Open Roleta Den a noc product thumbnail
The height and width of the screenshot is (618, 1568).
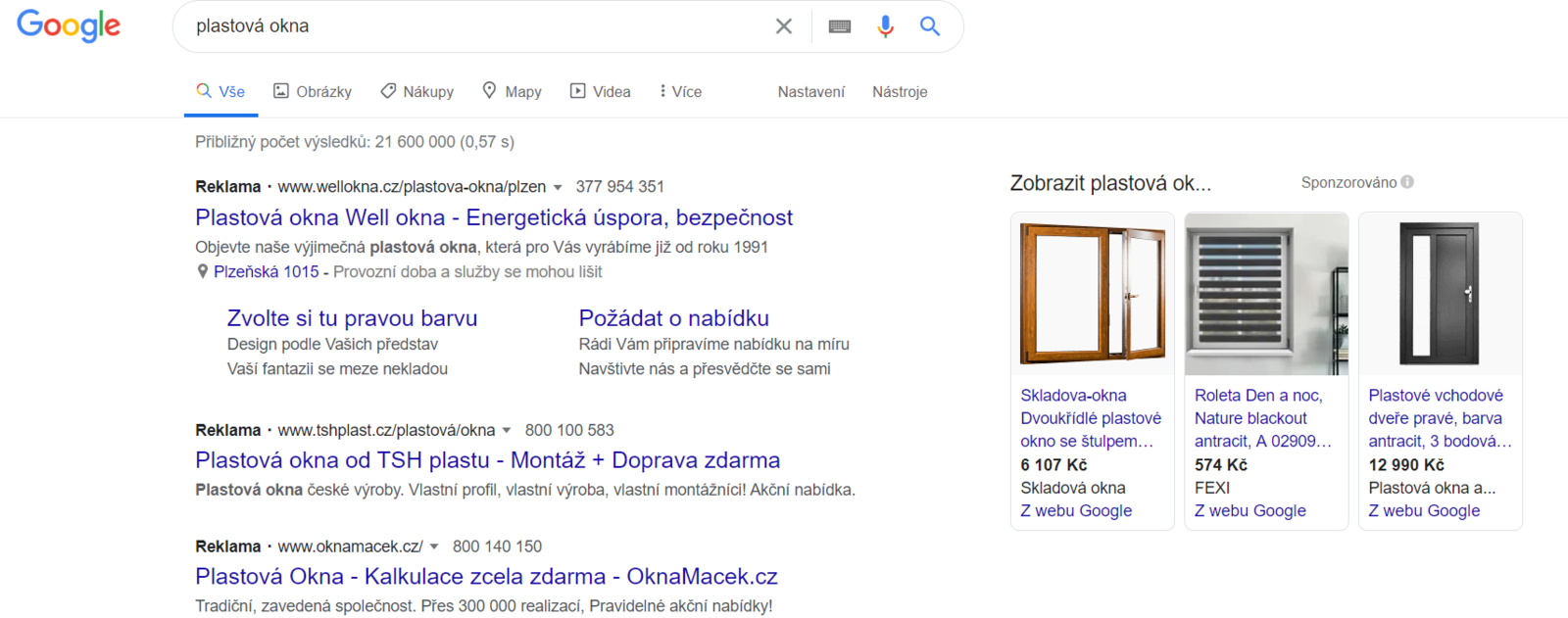click(1267, 294)
